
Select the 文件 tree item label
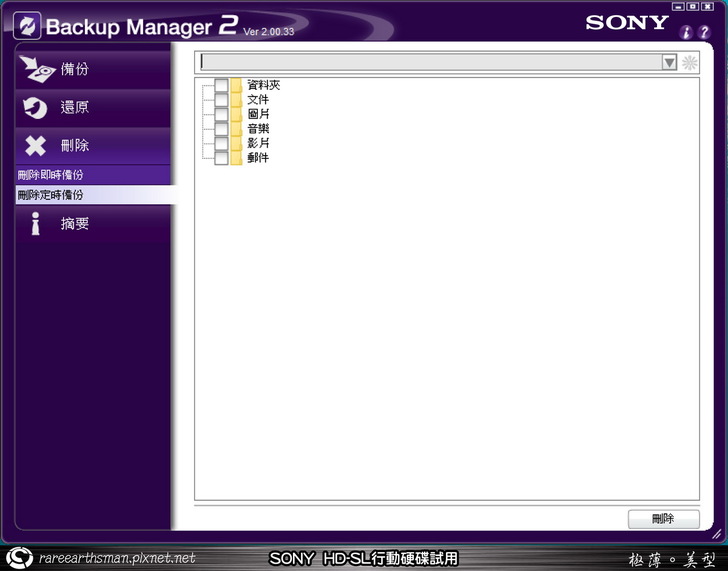pos(258,100)
